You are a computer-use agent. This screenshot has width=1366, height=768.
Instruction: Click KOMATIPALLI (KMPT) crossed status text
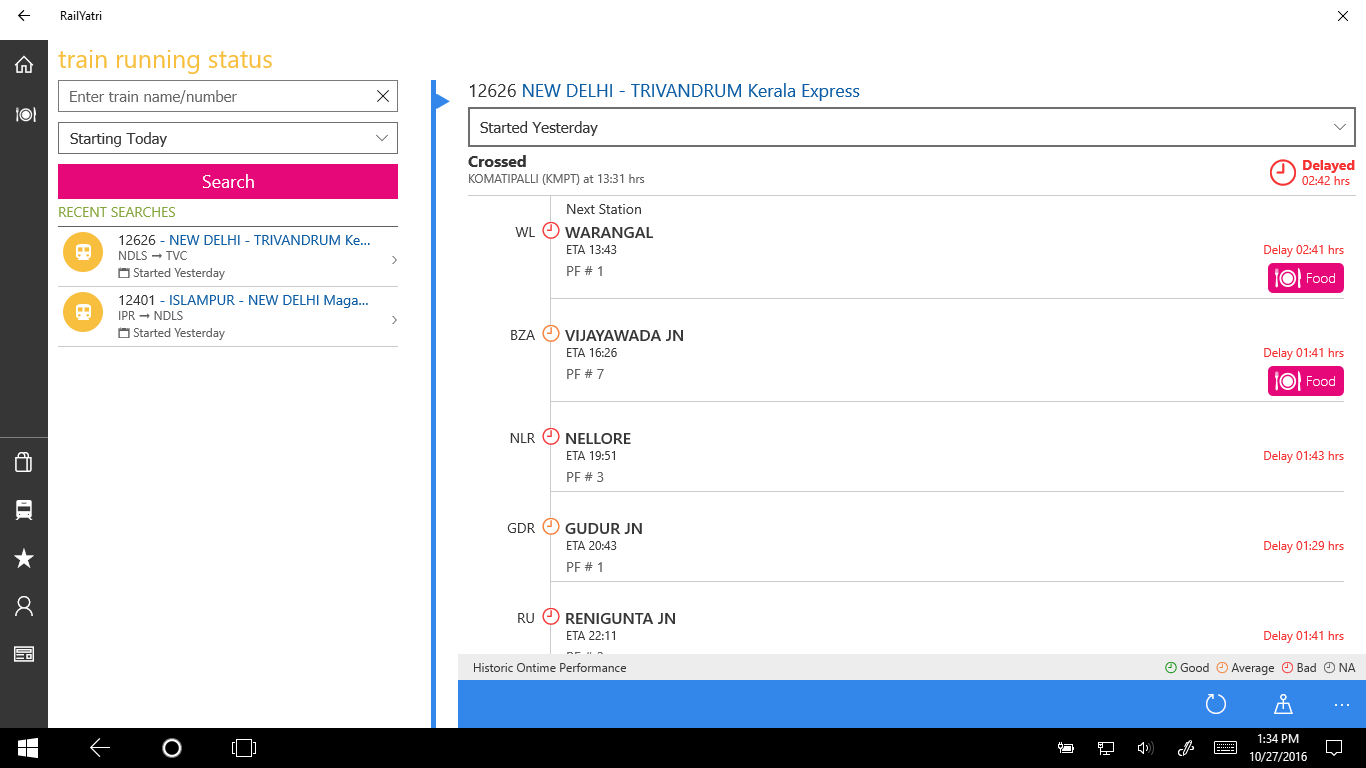(556, 179)
